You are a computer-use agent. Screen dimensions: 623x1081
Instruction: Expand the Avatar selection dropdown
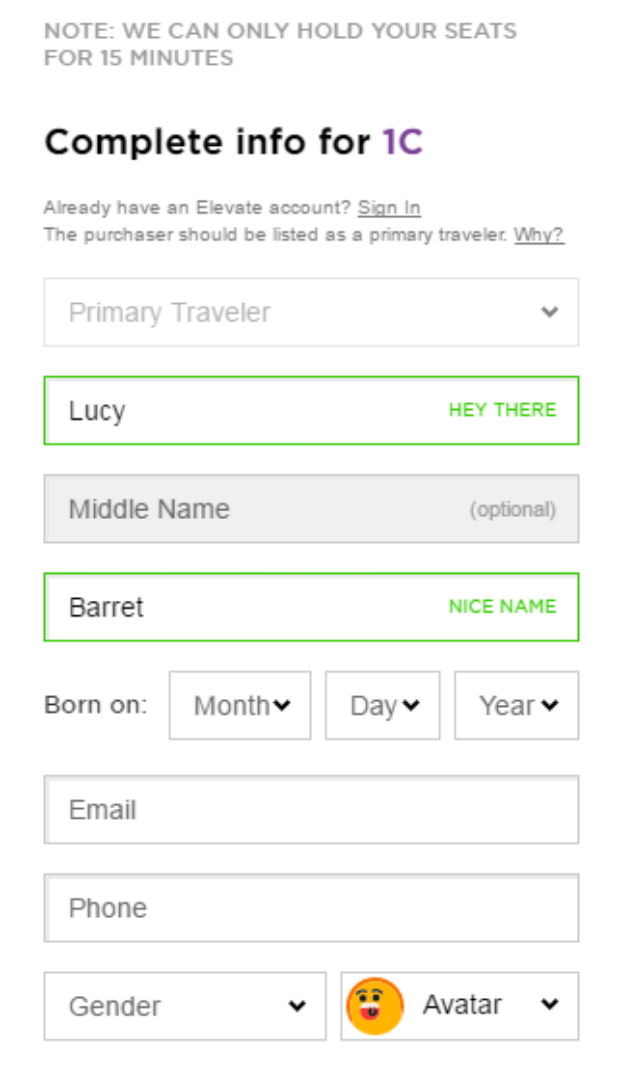click(460, 1006)
